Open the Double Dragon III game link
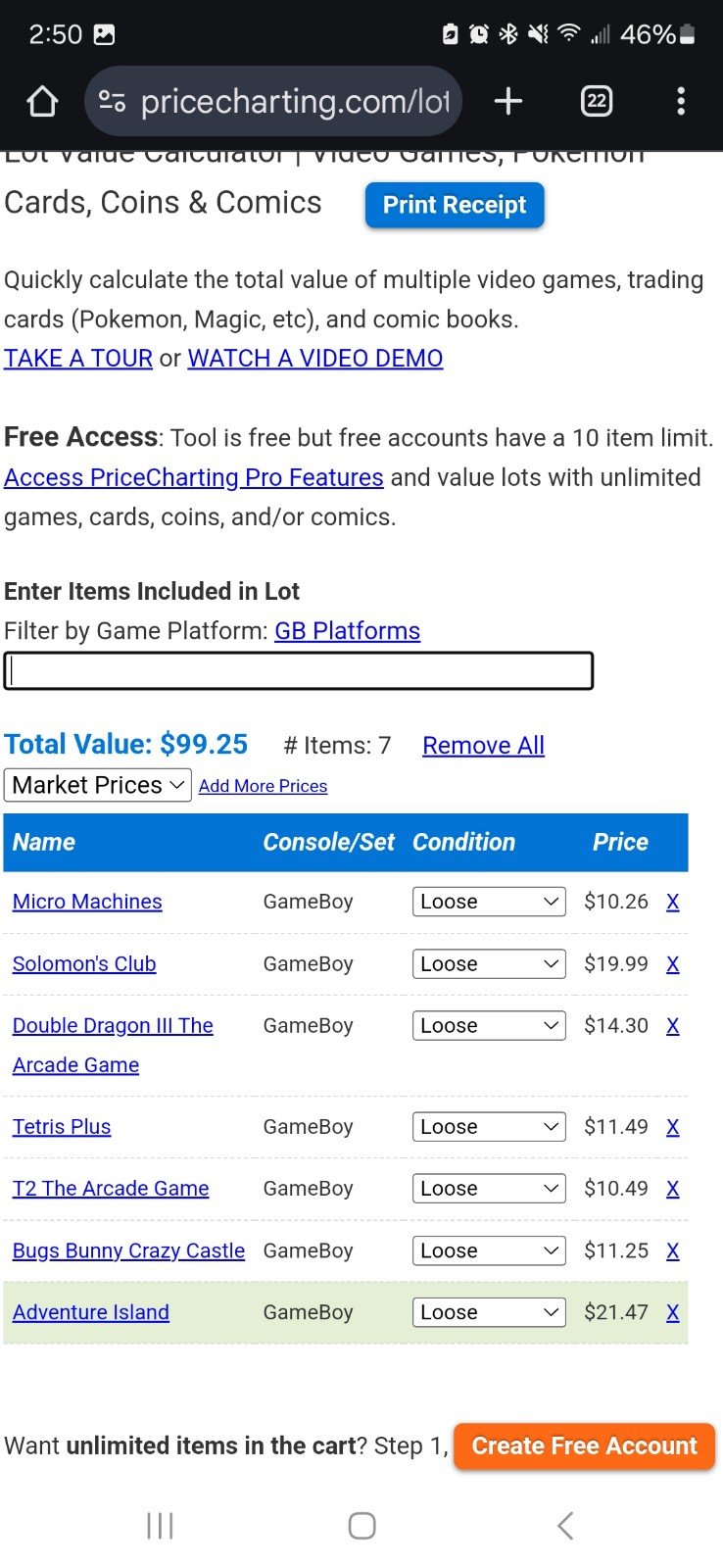The image size is (723, 1568). [x=113, y=1026]
